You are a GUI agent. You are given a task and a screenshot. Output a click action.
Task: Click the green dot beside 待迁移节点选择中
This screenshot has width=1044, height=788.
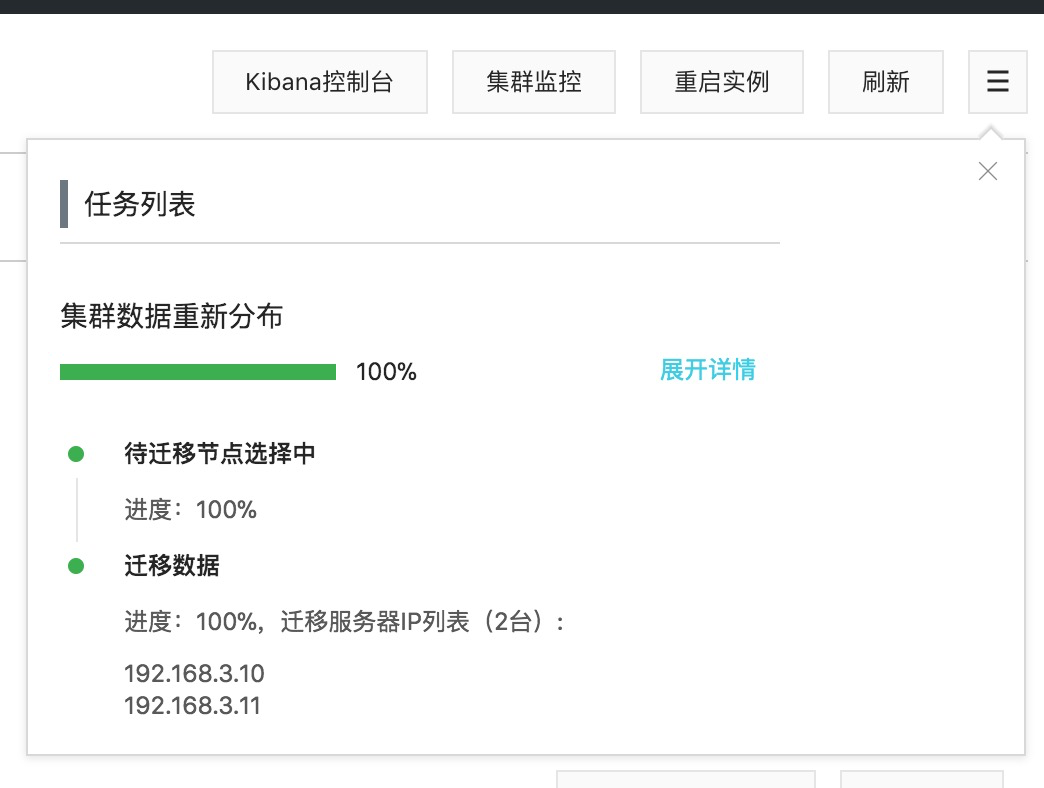tap(76, 454)
